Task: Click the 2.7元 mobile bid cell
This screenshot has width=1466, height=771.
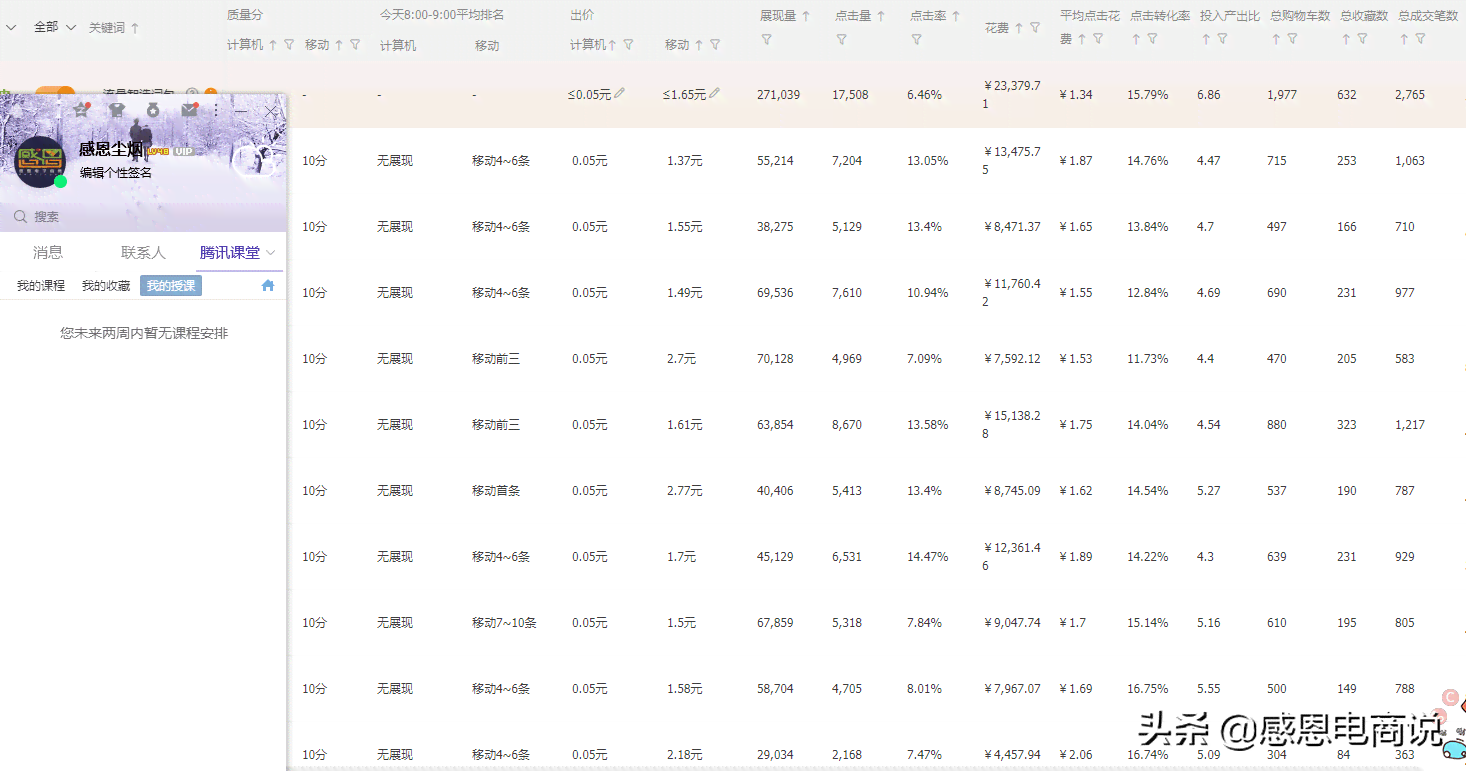Action: pyautogui.click(x=681, y=358)
